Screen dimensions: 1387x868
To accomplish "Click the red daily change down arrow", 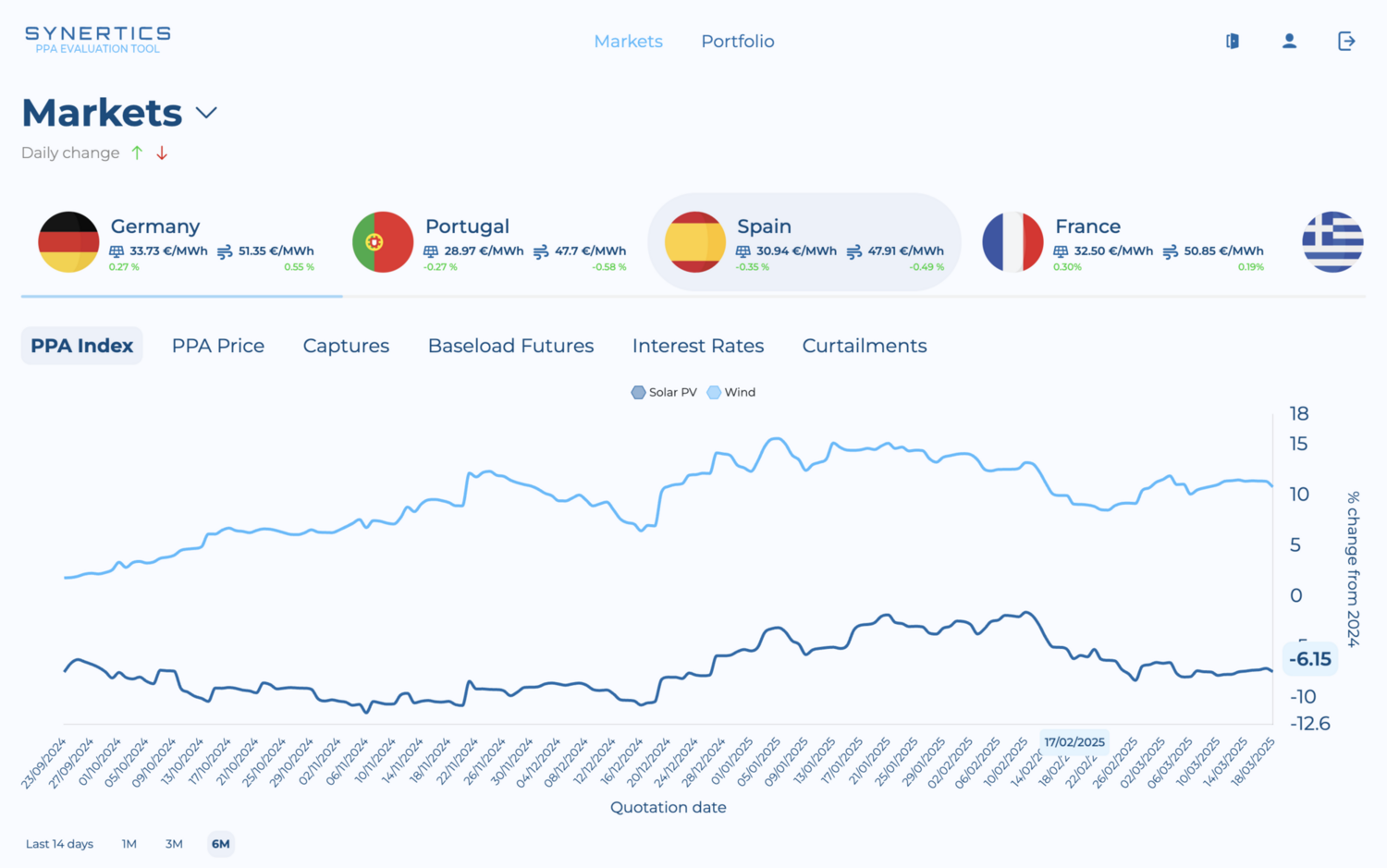I will click(162, 153).
